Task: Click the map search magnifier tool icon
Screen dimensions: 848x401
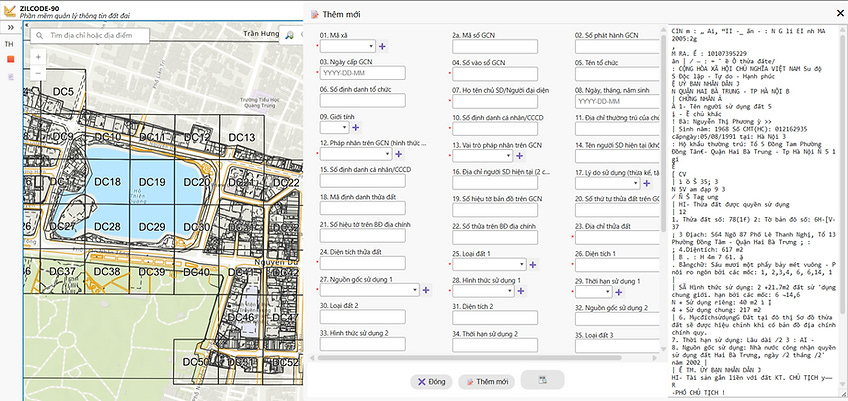Action: tap(289, 36)
